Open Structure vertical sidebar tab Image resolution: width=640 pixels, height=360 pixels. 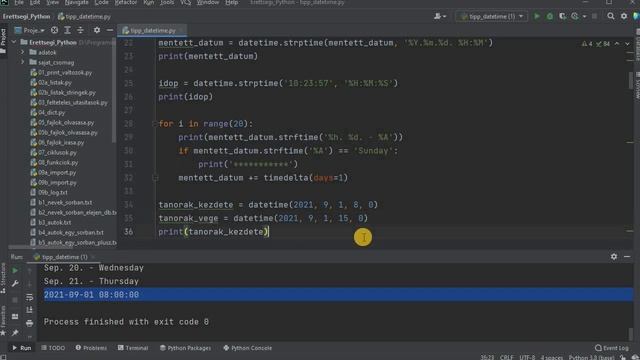(x=3, y=278)
